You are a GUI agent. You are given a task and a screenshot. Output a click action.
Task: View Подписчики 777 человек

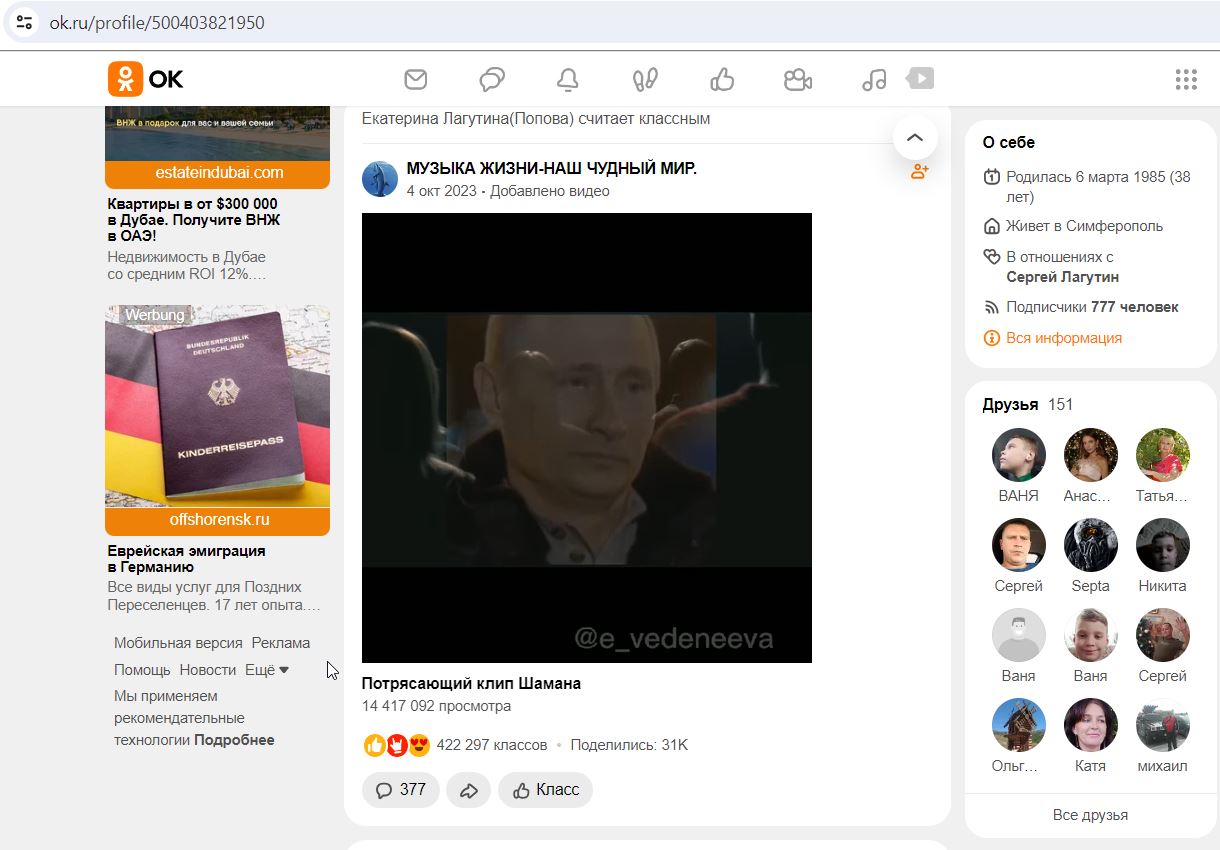1092,307
